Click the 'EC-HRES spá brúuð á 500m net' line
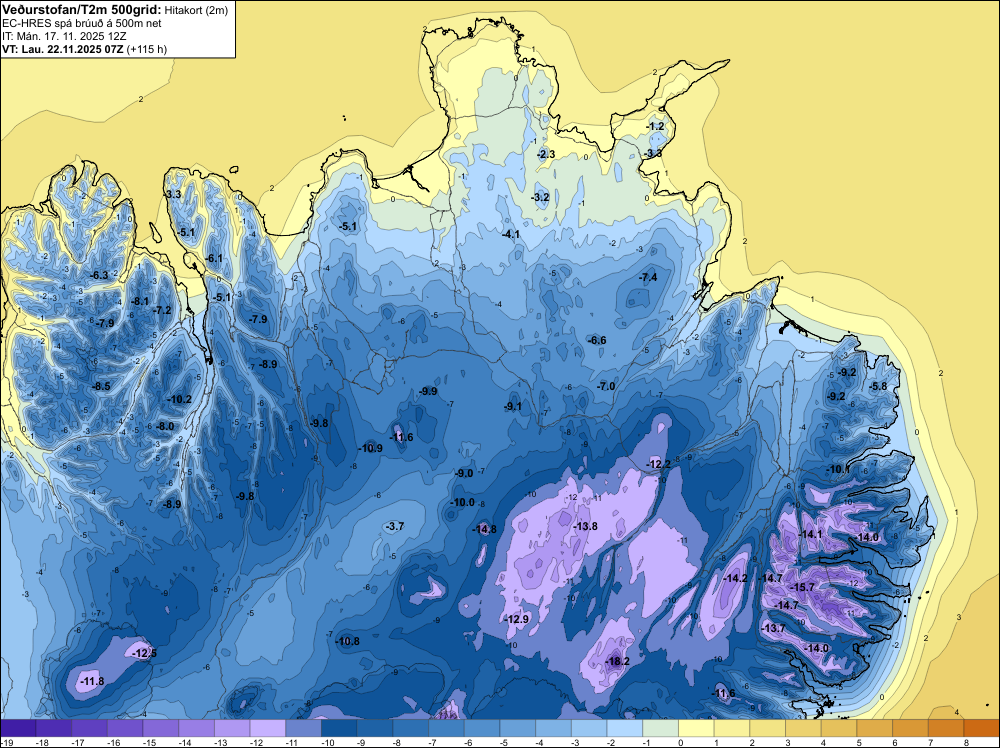The width and height of the screenshot is (1000, 748). [82, 23]
